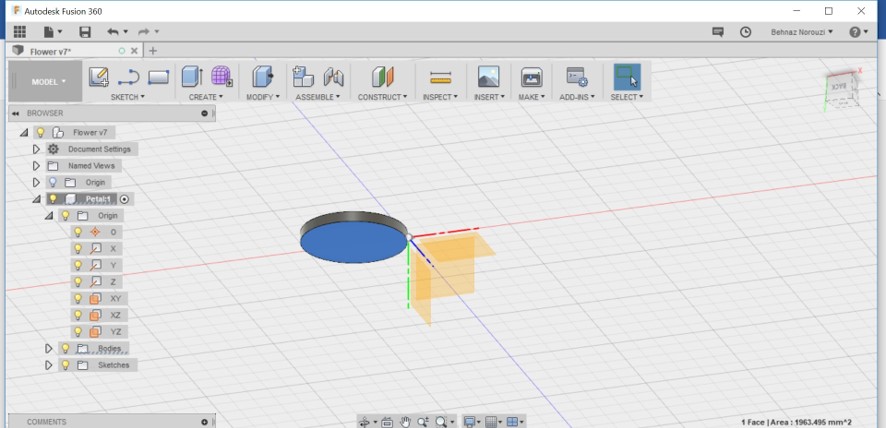This screenshot has height=428, width=886.
Task: Hide the X axis via bulb
Action: 78,249
